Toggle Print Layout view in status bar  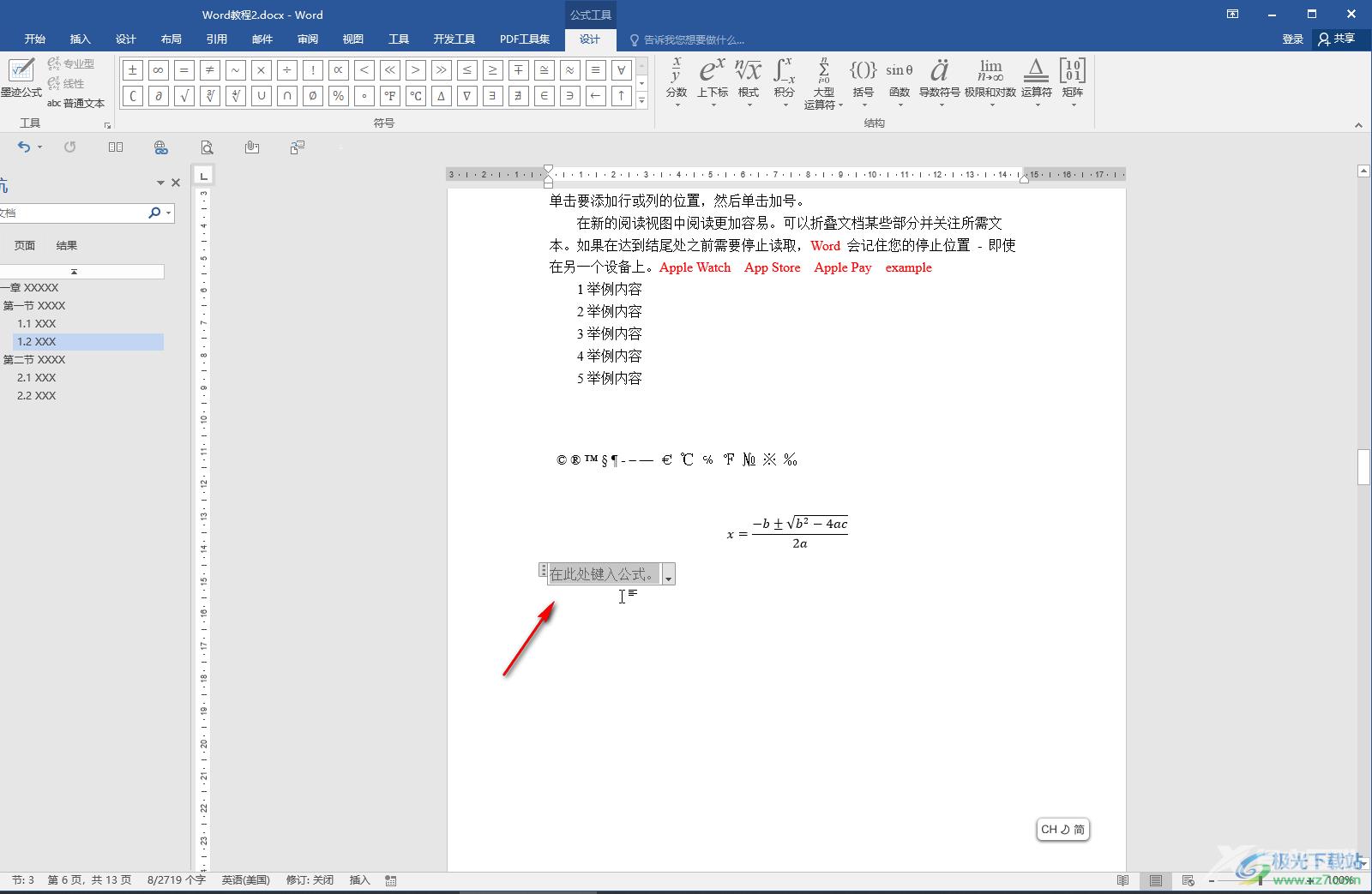[x=1156, y=880]
